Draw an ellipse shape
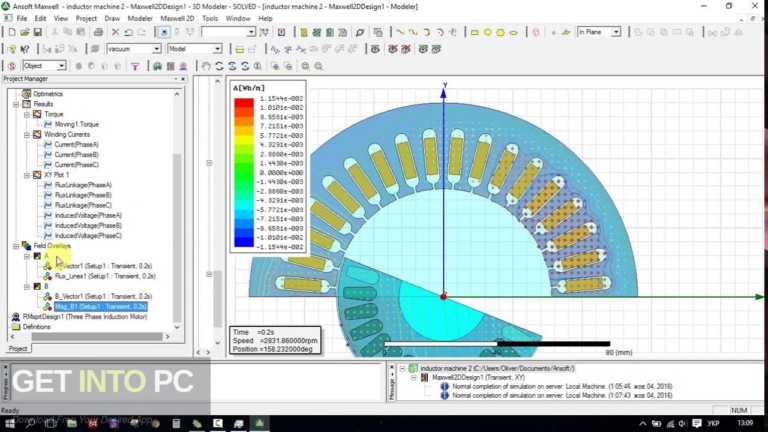 click(513, 32)
